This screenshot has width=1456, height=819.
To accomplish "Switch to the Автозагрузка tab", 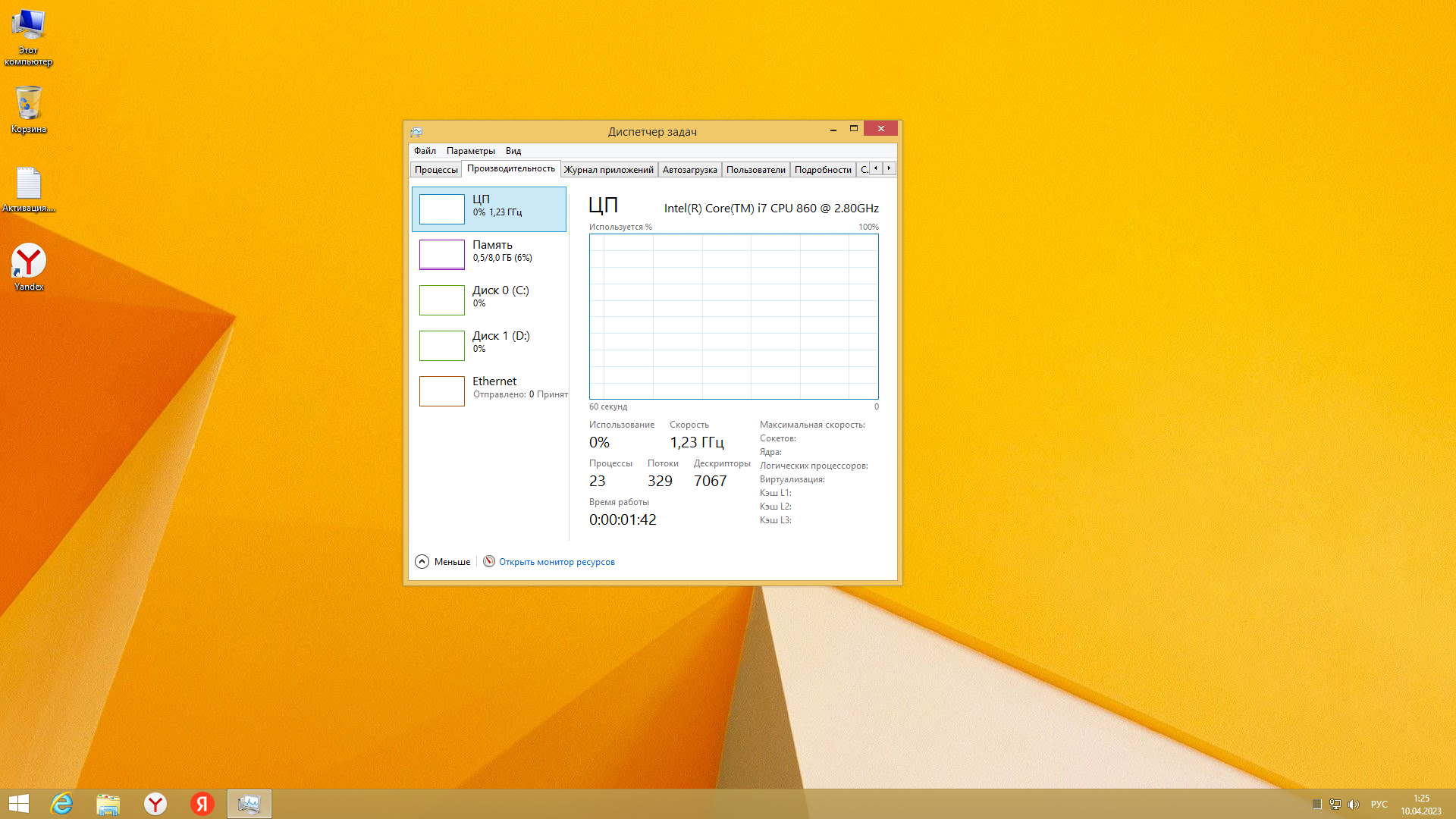I will click(689, 170).
